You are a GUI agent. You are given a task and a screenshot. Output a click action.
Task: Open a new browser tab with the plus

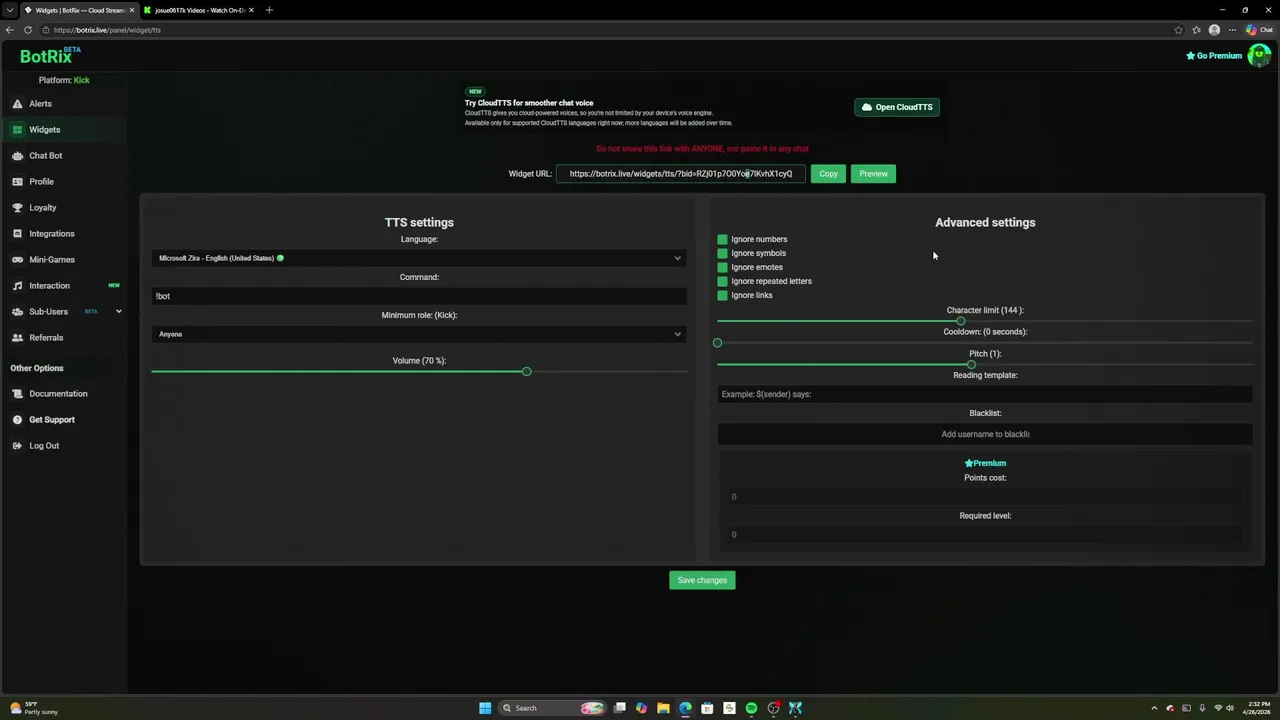pyautogui.click(x=269, y=10)
